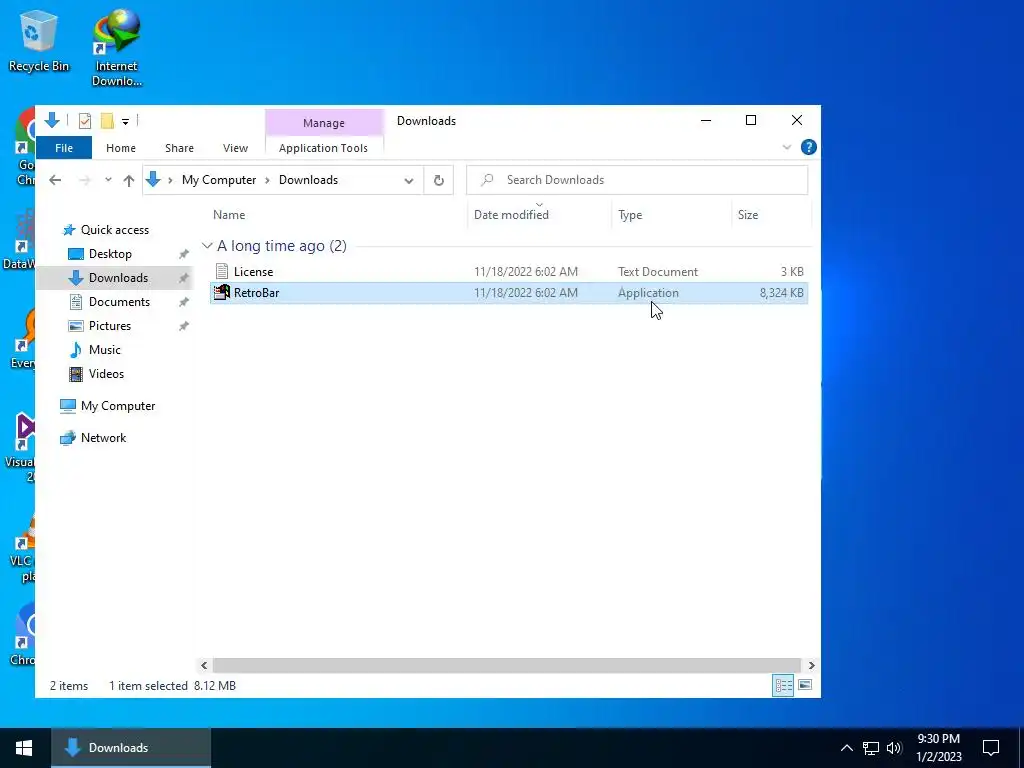Image resolution: width=1024 pixels, height=768 pixels.
Task: Open the address bar history dropdown
Action: click(409, 180)
